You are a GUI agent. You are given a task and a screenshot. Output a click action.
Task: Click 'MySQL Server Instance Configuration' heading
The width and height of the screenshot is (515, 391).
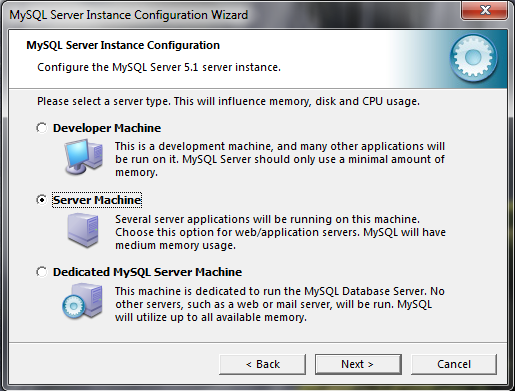tap(123, 45)
